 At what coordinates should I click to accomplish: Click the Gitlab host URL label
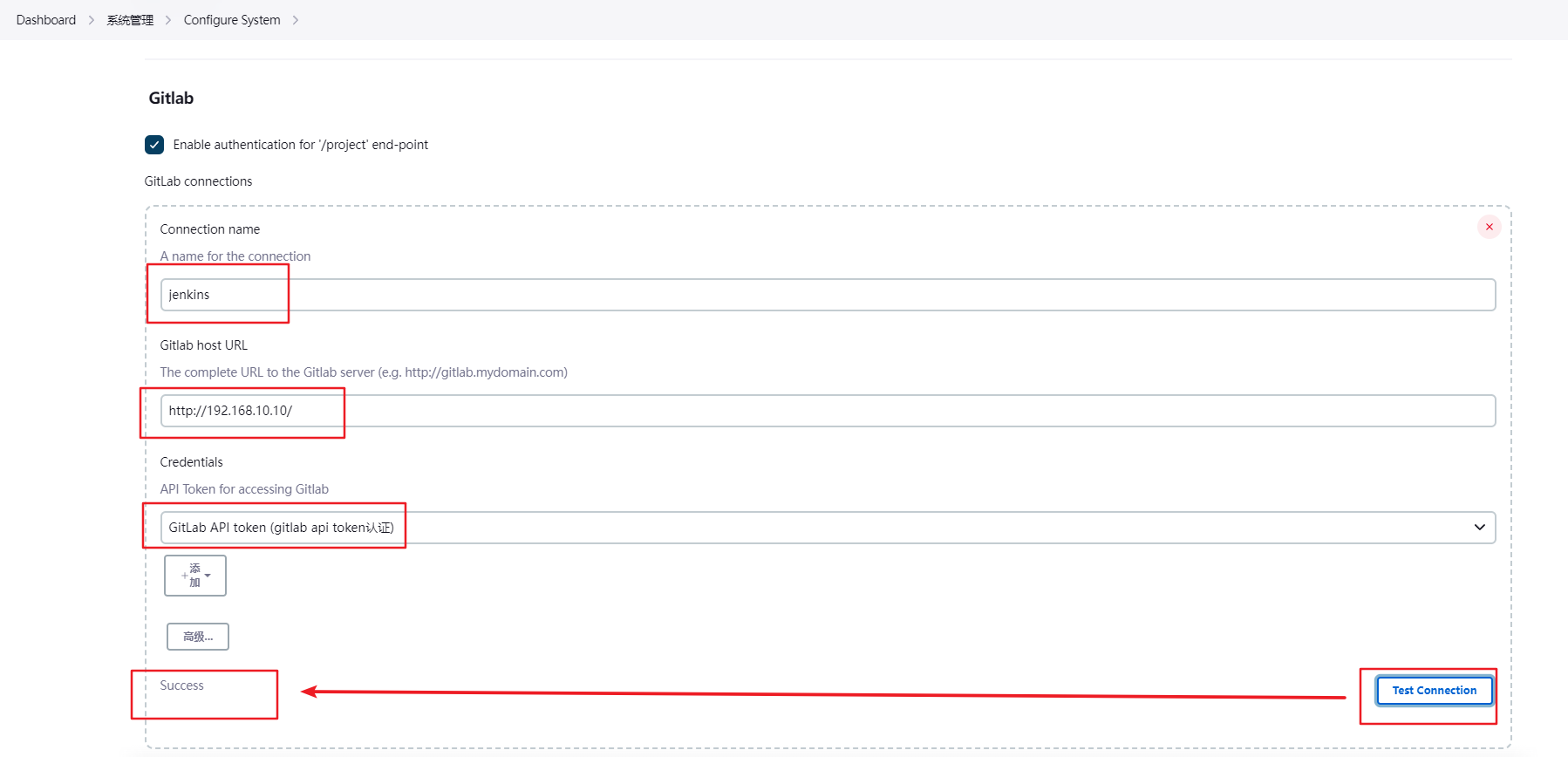(203, 345)
